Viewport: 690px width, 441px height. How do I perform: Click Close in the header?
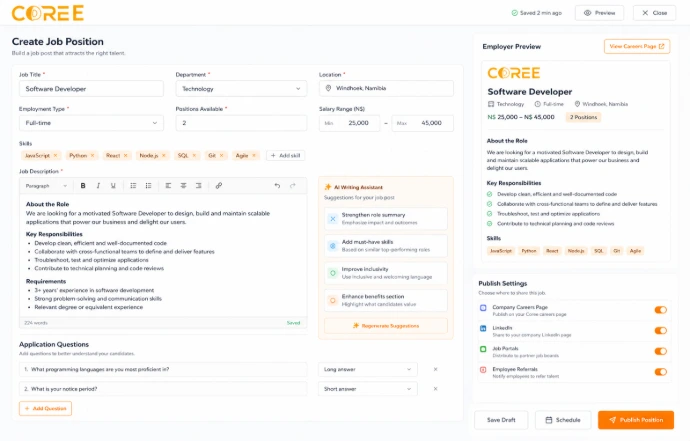point(654,13)
